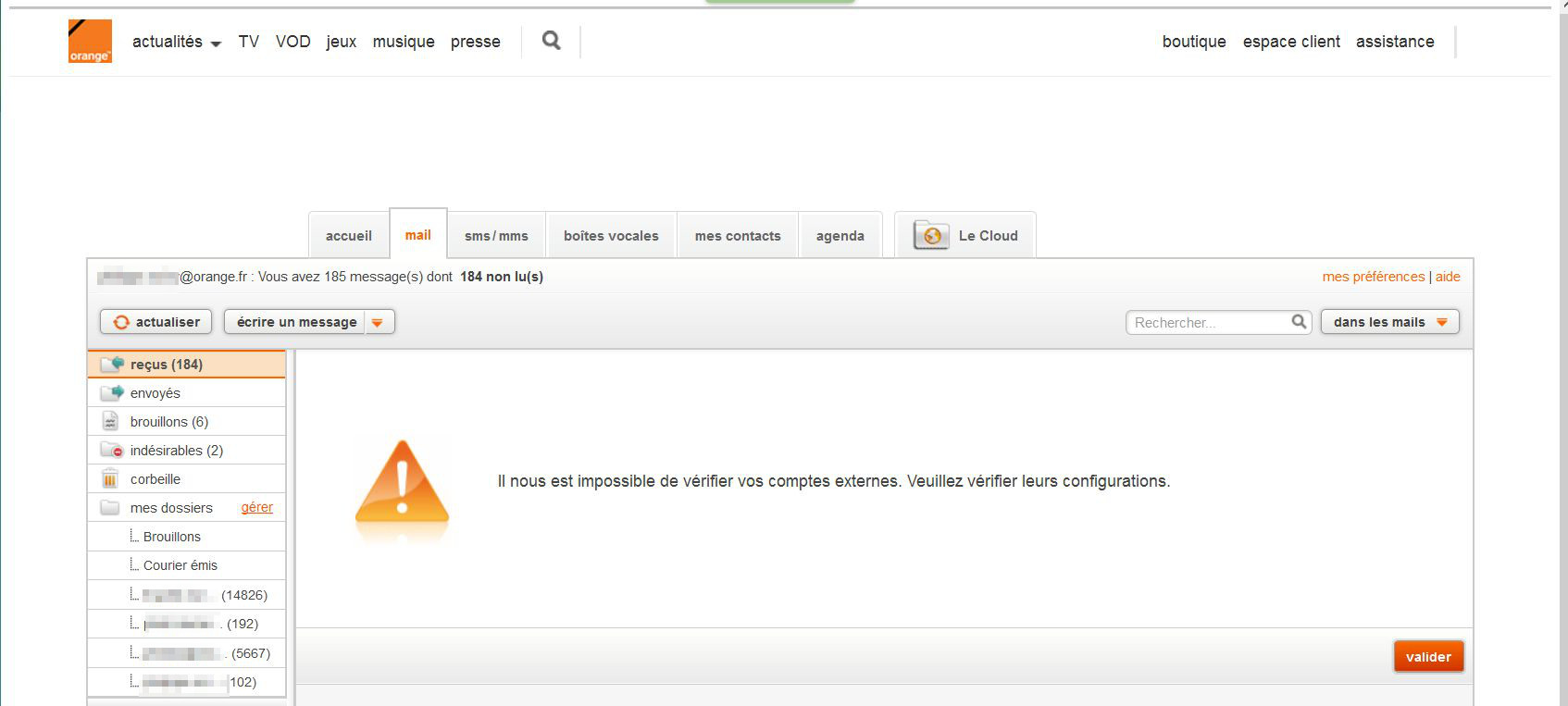Open the subfolder with (192) messages
Viewport: 1568px width, 706px height.
186,624
